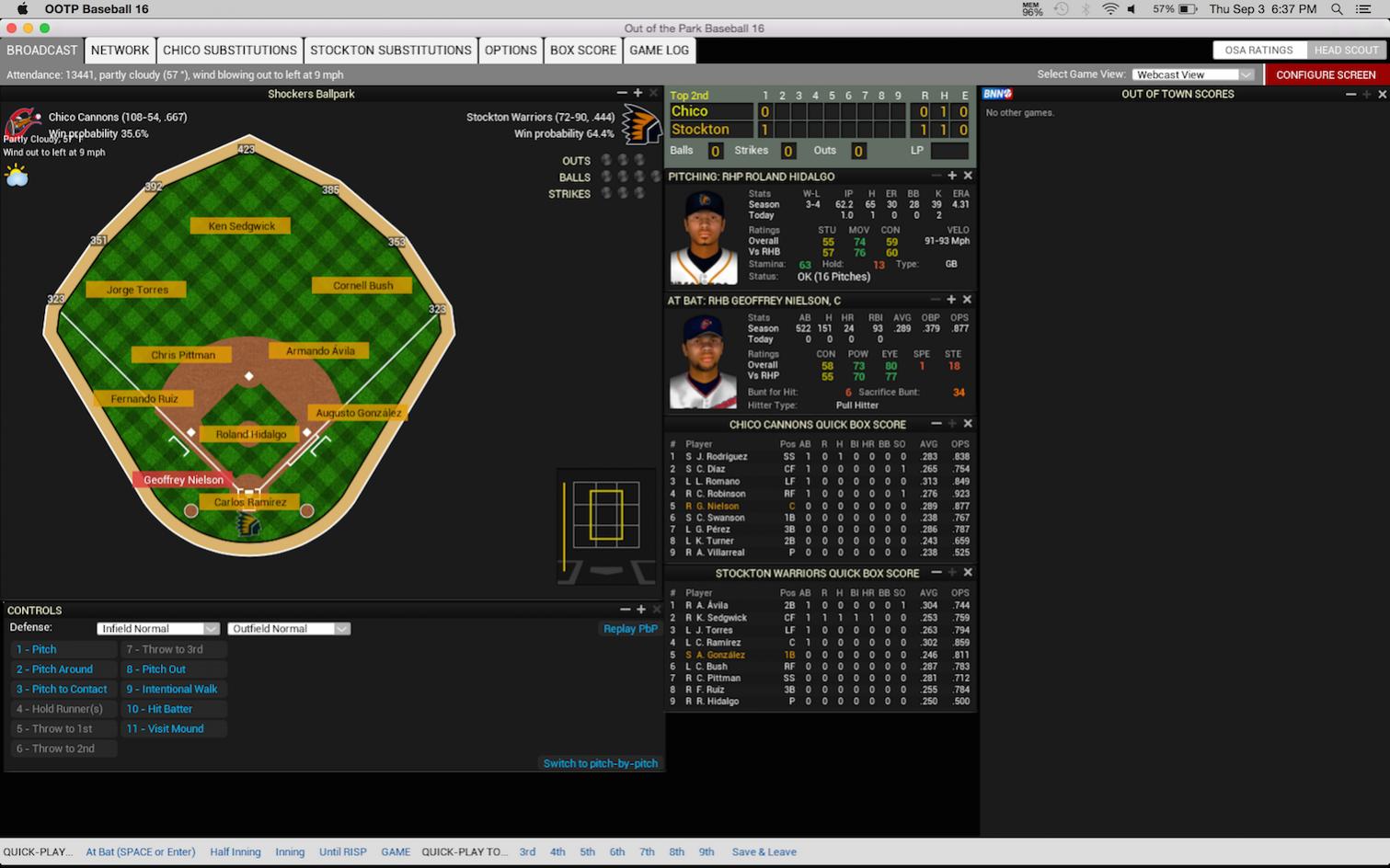1390x868 pixels.
Task: Expand the Pitching panel using its plus icon
Action: click(952, 176)
